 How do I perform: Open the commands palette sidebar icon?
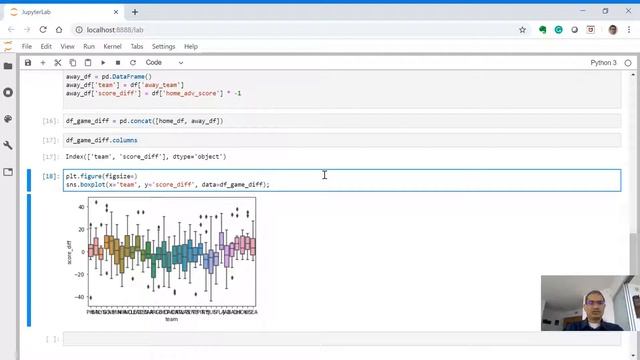point(8,119)
